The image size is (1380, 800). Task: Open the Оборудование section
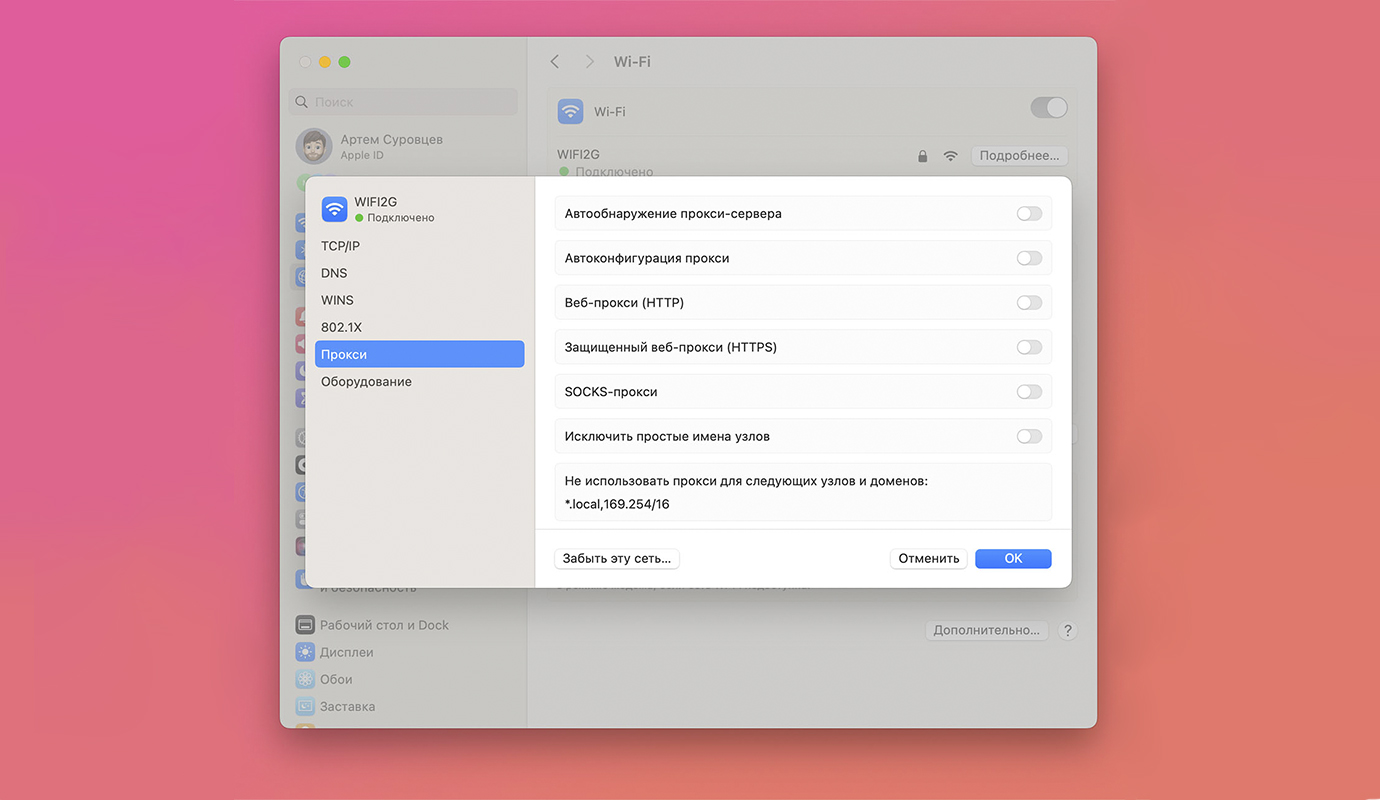coord(419,382)
